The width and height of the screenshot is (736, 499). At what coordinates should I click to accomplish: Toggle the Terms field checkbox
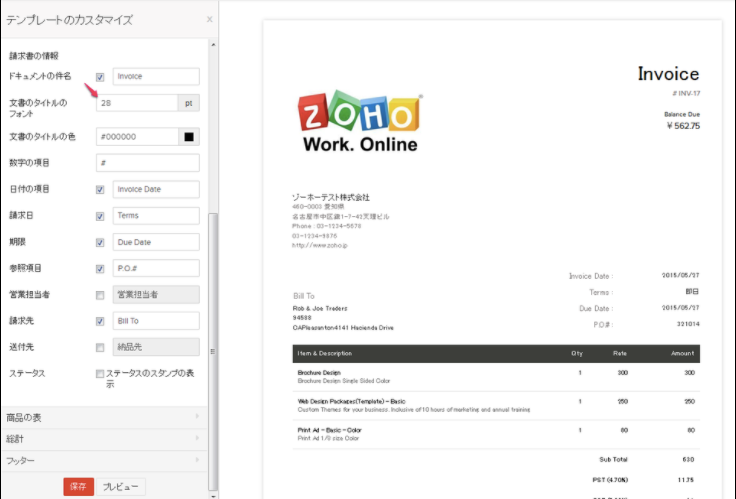100,216
